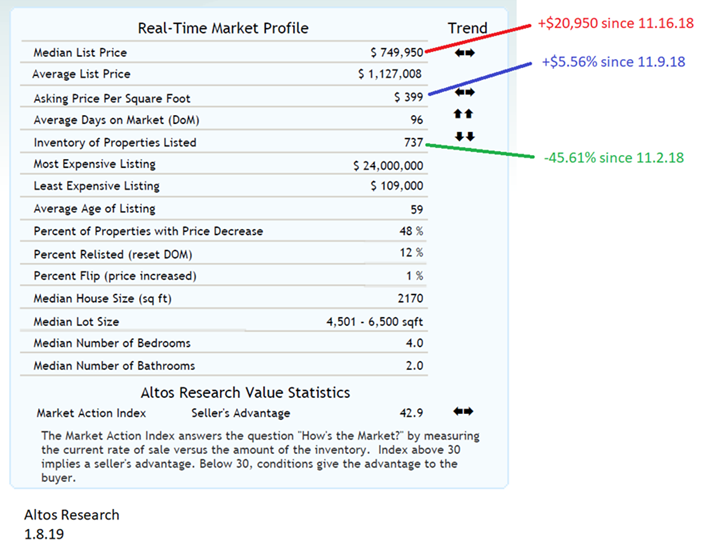
Task: Click the Median Lot Size range value
Action: [x=374, y=321]
